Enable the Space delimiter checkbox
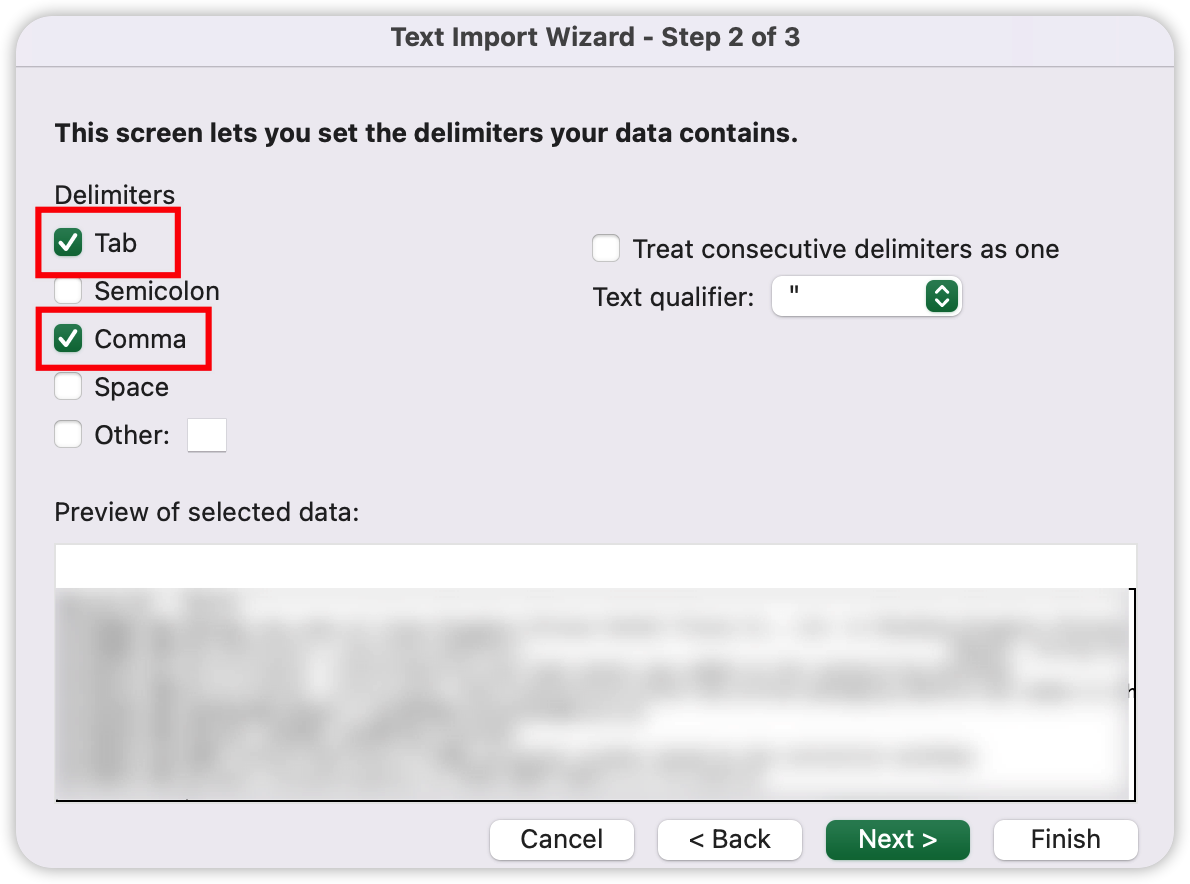Viewport: 1190px width, 884px height. click(x=68, y=387)
